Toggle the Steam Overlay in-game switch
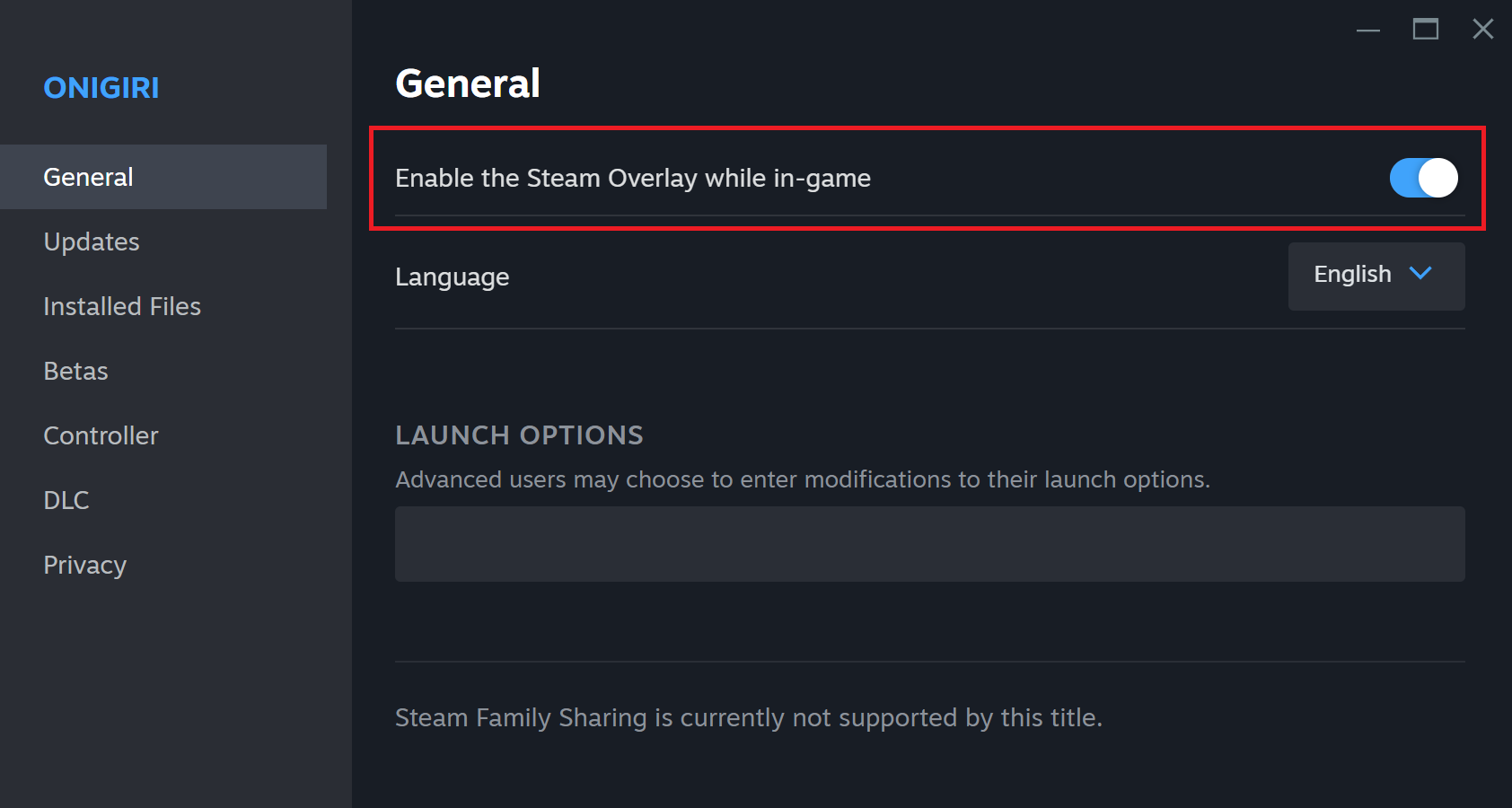 pos(1423,178)
